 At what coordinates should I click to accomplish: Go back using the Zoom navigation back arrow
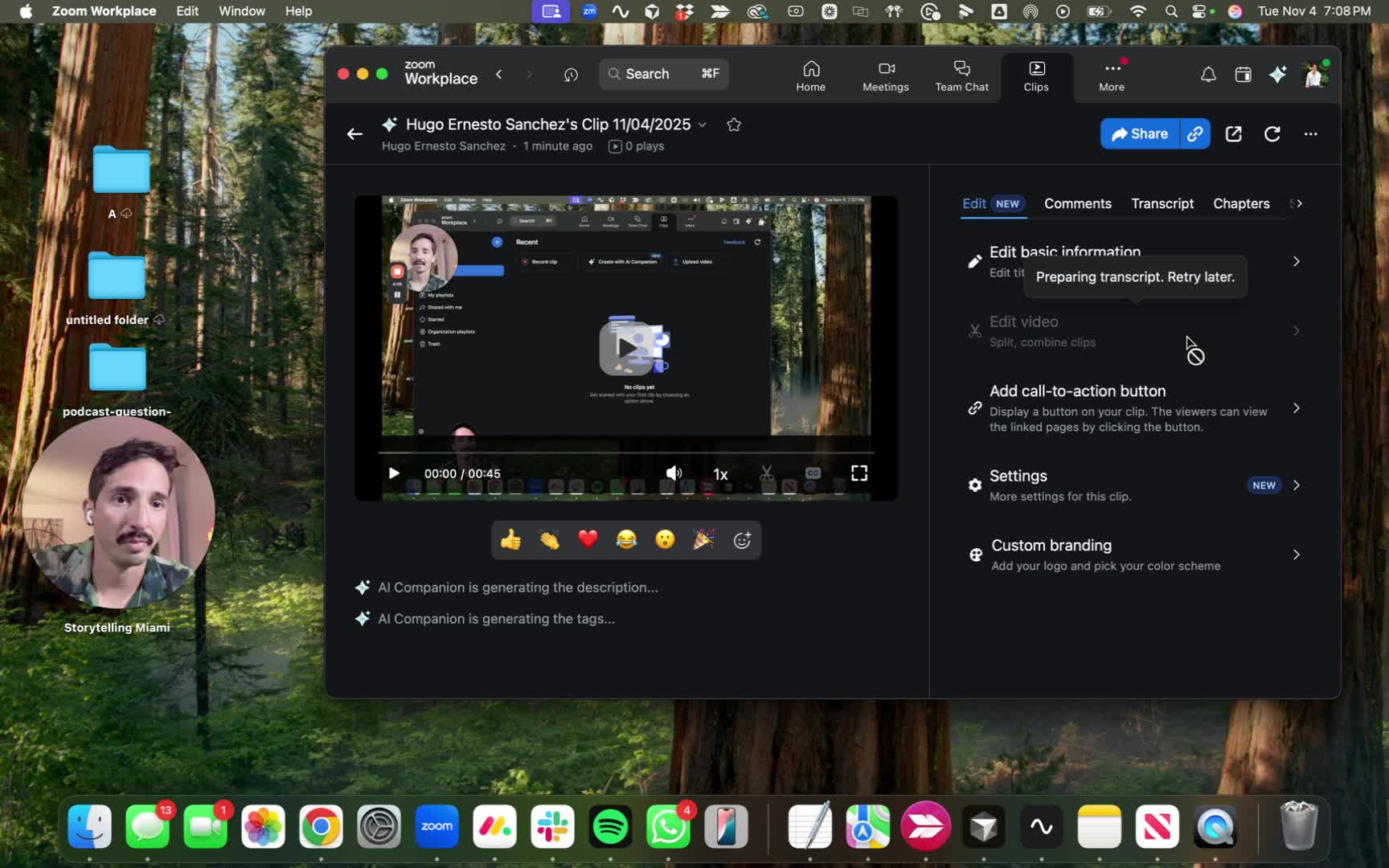499,74
